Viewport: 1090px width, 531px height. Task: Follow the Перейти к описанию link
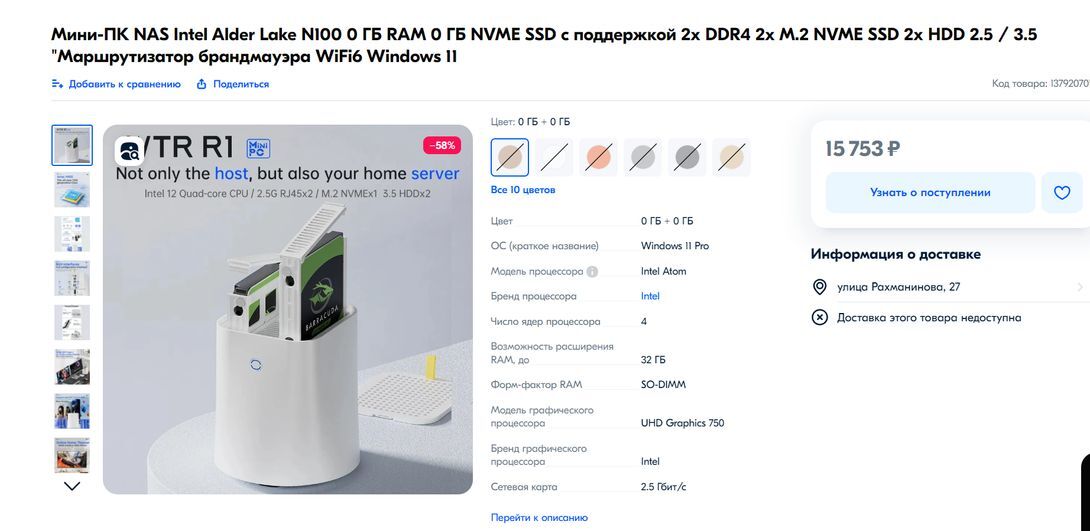[x=539, y=518]
